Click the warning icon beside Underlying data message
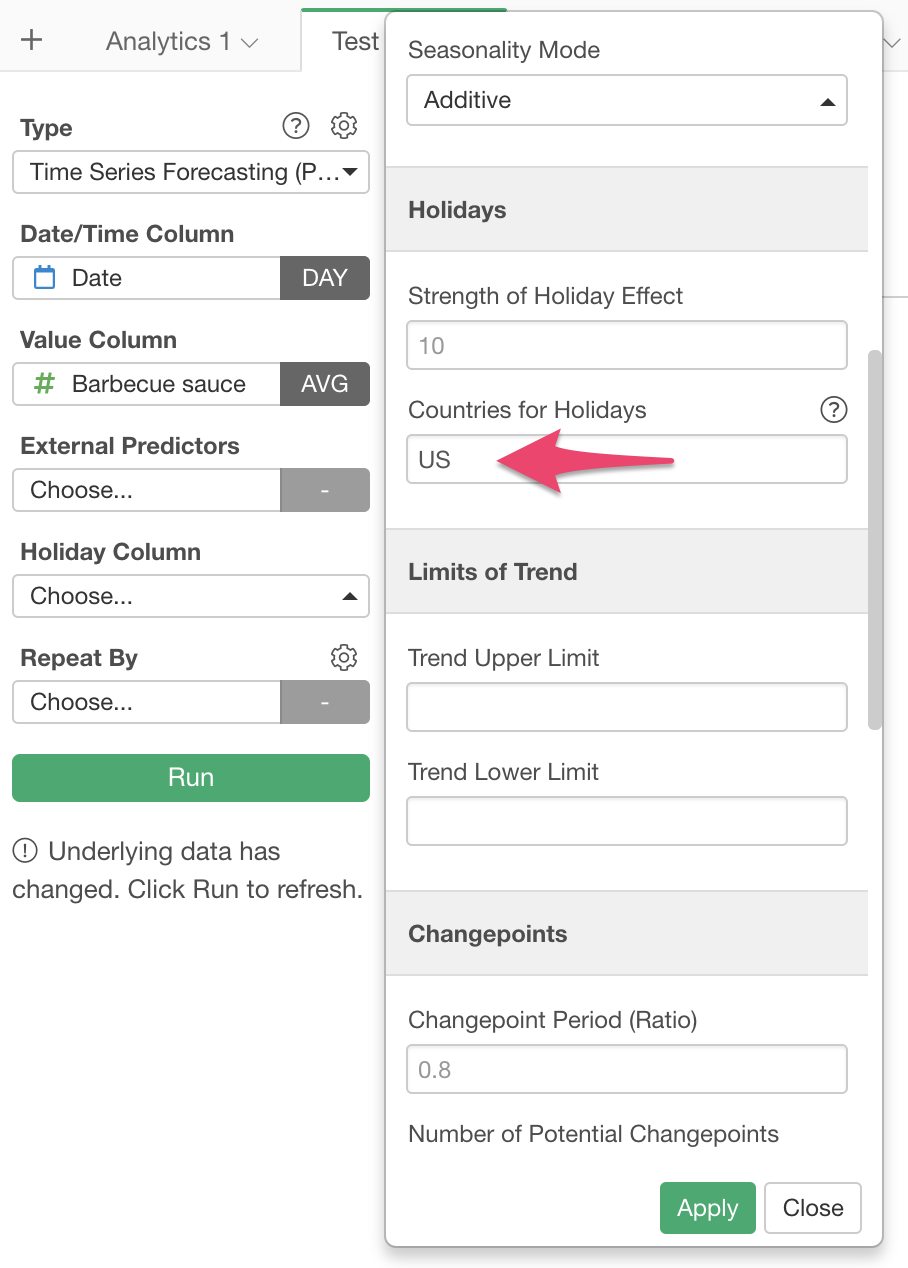Viewport: 908px width, 1268px height. tap(25, 852)
